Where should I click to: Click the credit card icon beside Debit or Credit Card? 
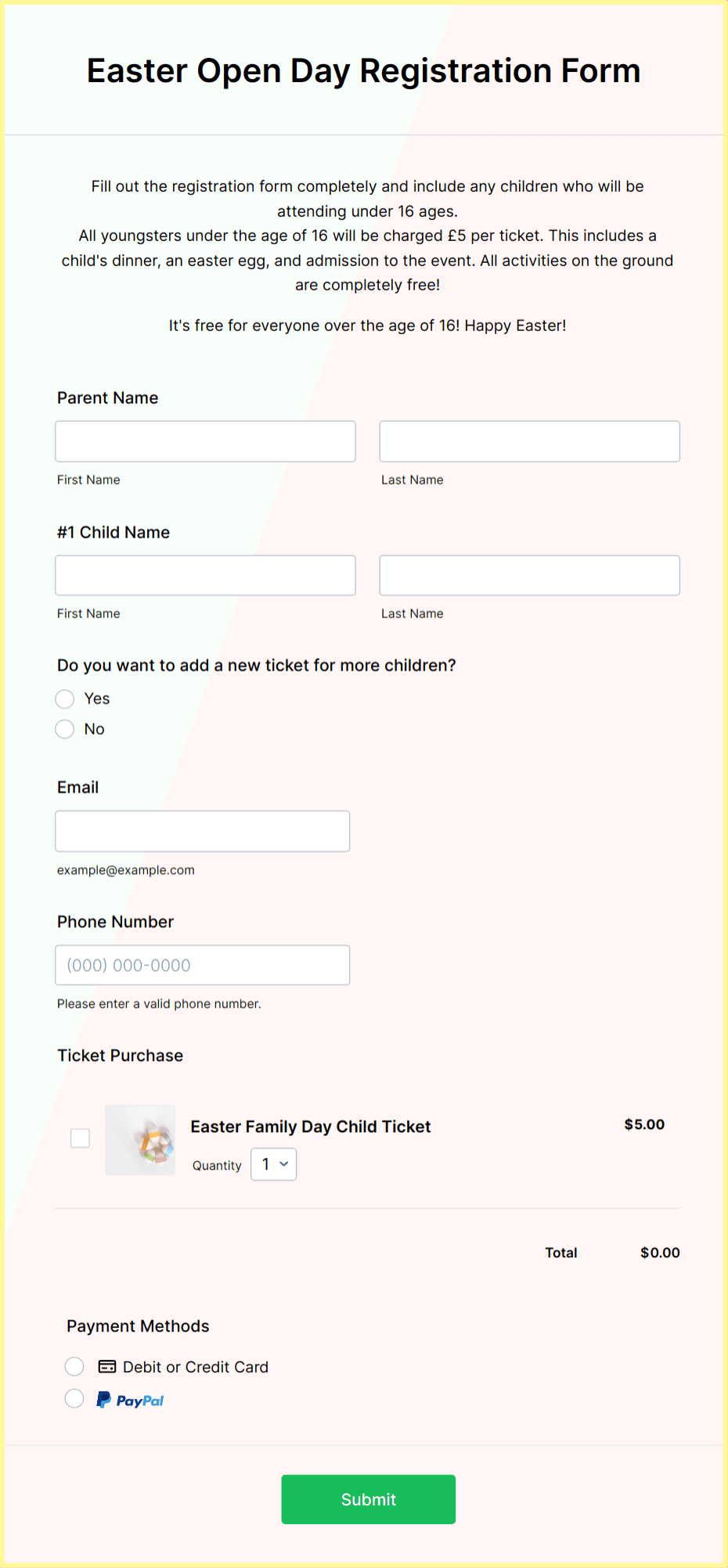106,1366
